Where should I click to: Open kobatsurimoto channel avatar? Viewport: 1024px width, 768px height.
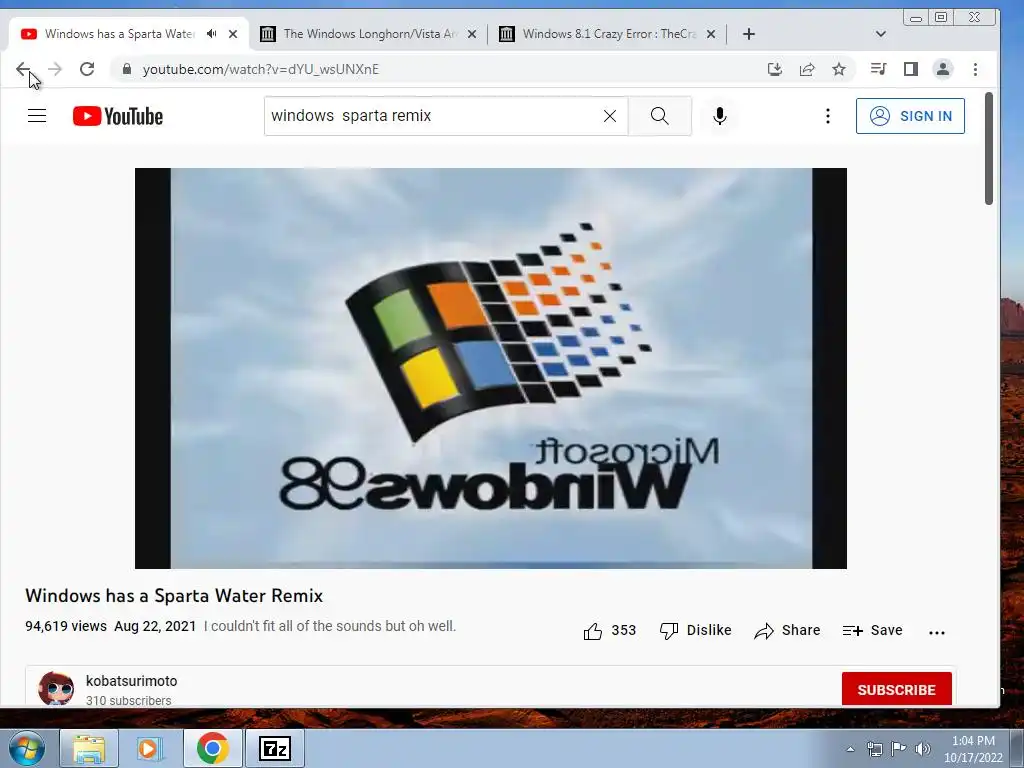click(56, 688)
